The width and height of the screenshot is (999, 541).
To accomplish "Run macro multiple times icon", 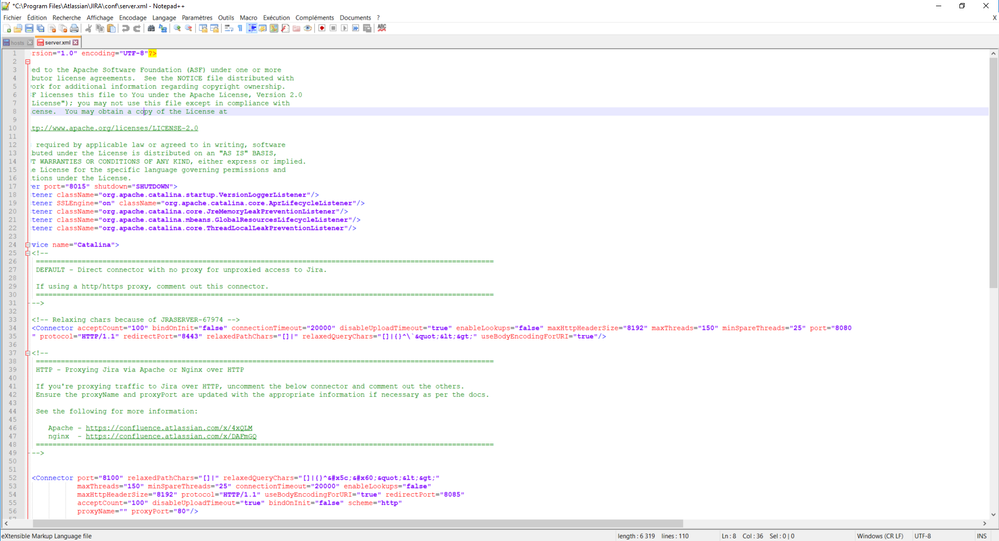I will point(356,28).
